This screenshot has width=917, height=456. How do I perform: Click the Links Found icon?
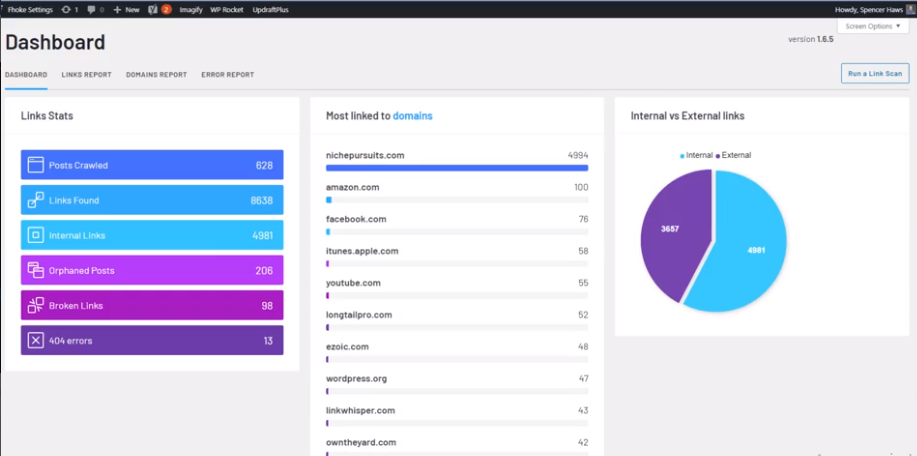pos(36,200)
